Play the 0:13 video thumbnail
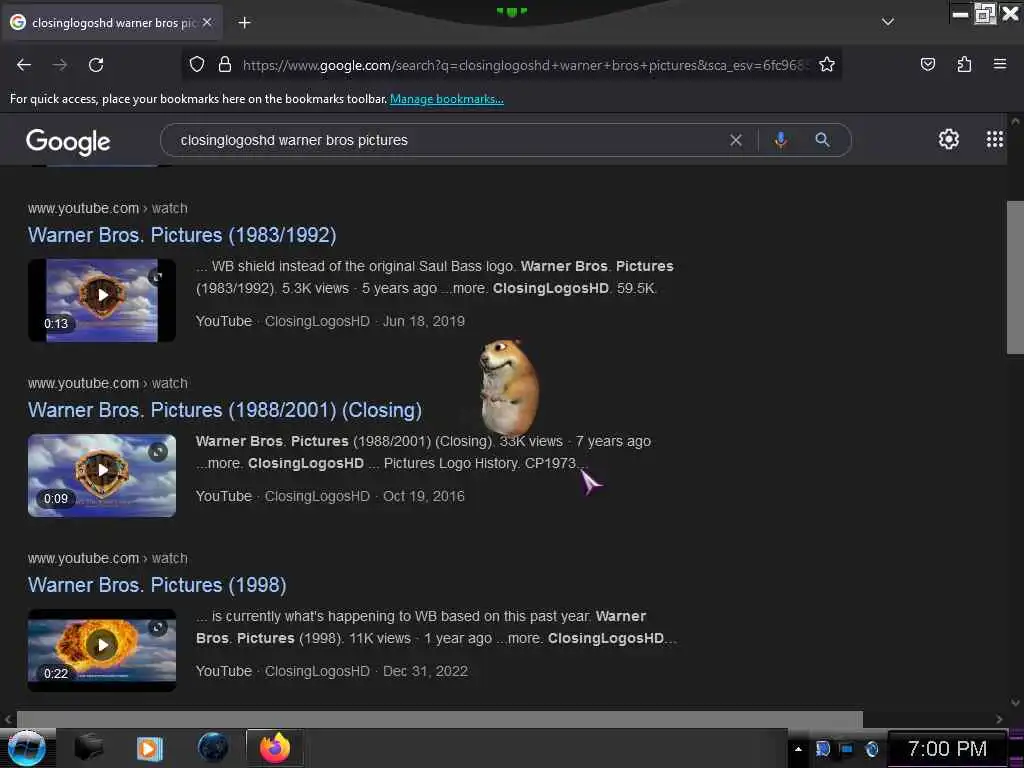1024x768 pixels. [102, 295]
